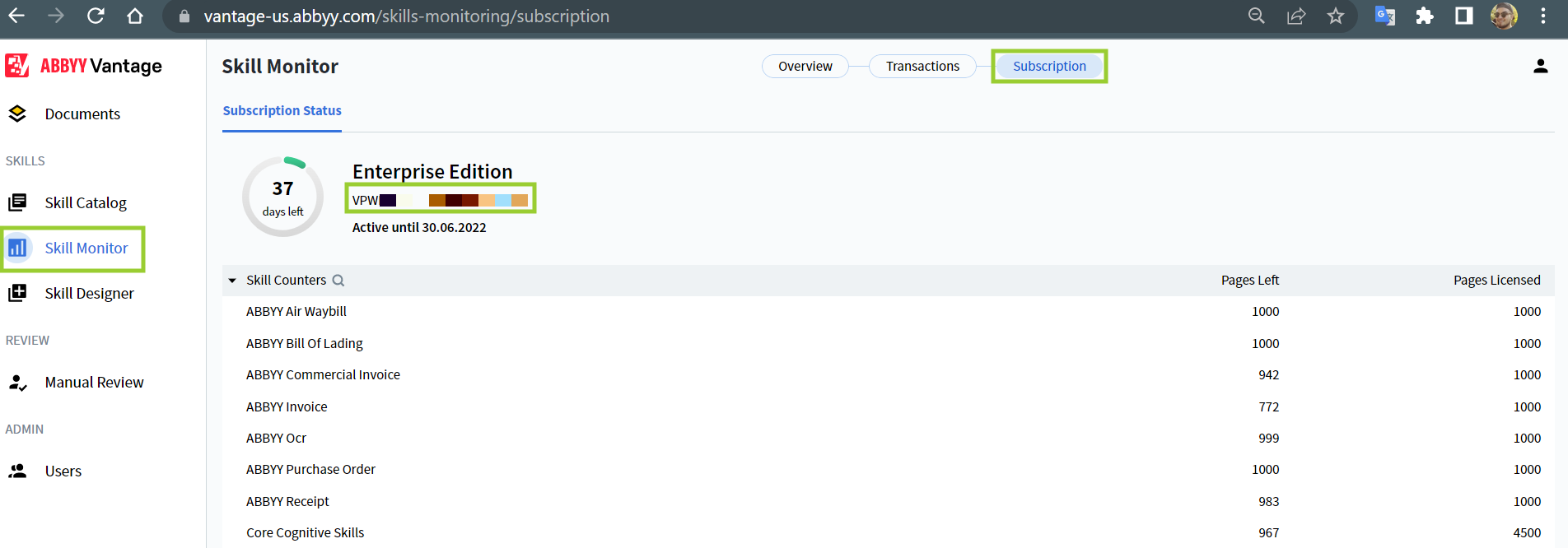Open the browser home page
Viewport: 1568px width, 548px height.
135,16
